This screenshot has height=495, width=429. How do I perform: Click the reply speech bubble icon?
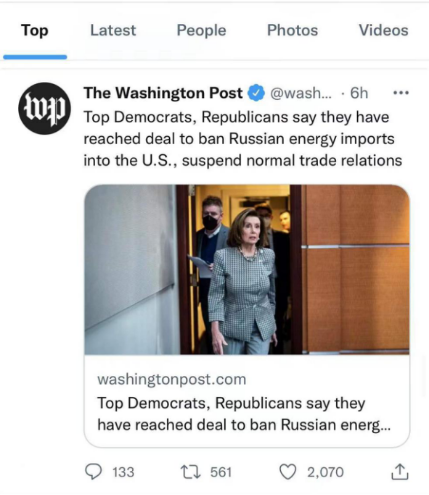click(x=93, y=472)
